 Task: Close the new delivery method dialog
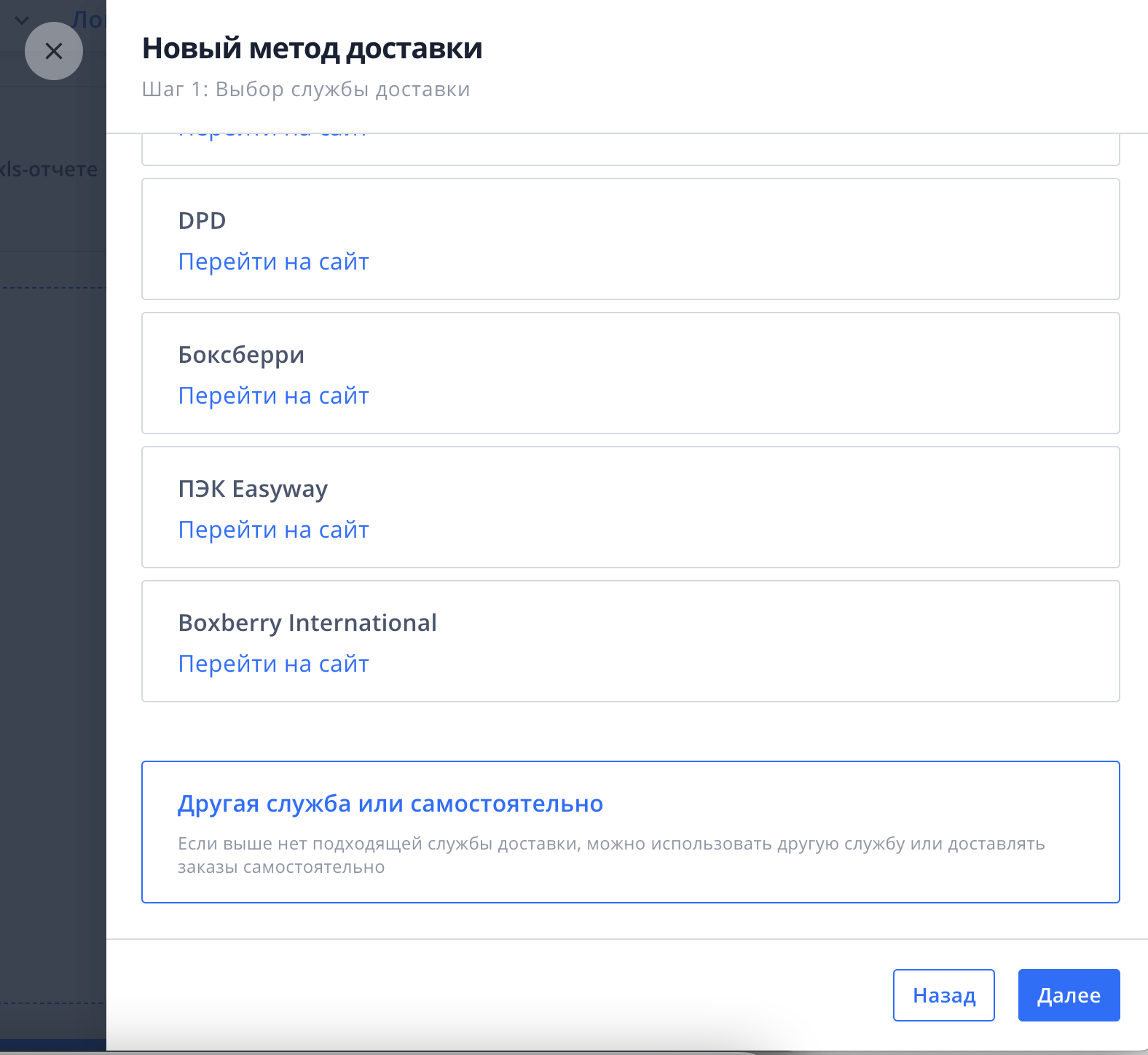[x=54, y=51]
